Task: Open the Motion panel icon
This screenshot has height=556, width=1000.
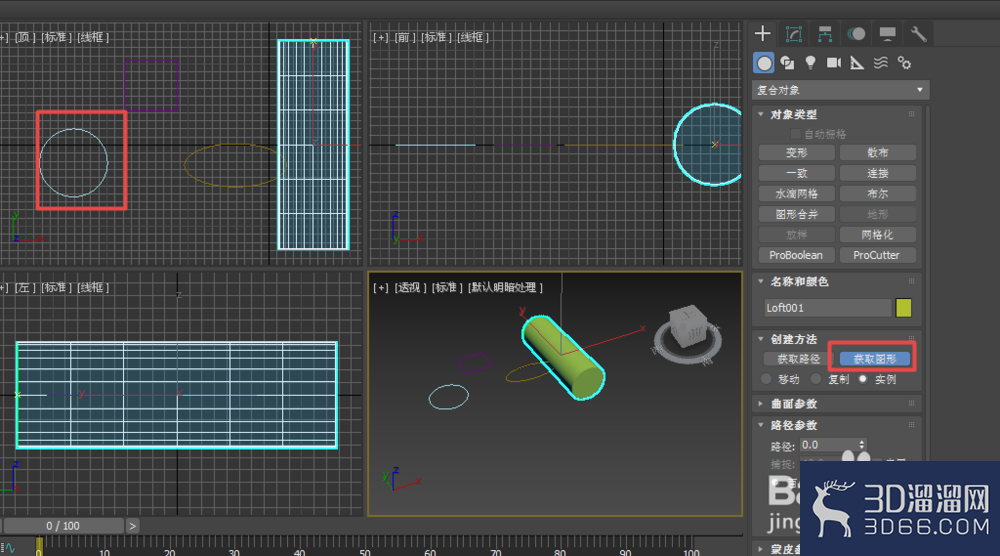Action: (x=857, y=34)
